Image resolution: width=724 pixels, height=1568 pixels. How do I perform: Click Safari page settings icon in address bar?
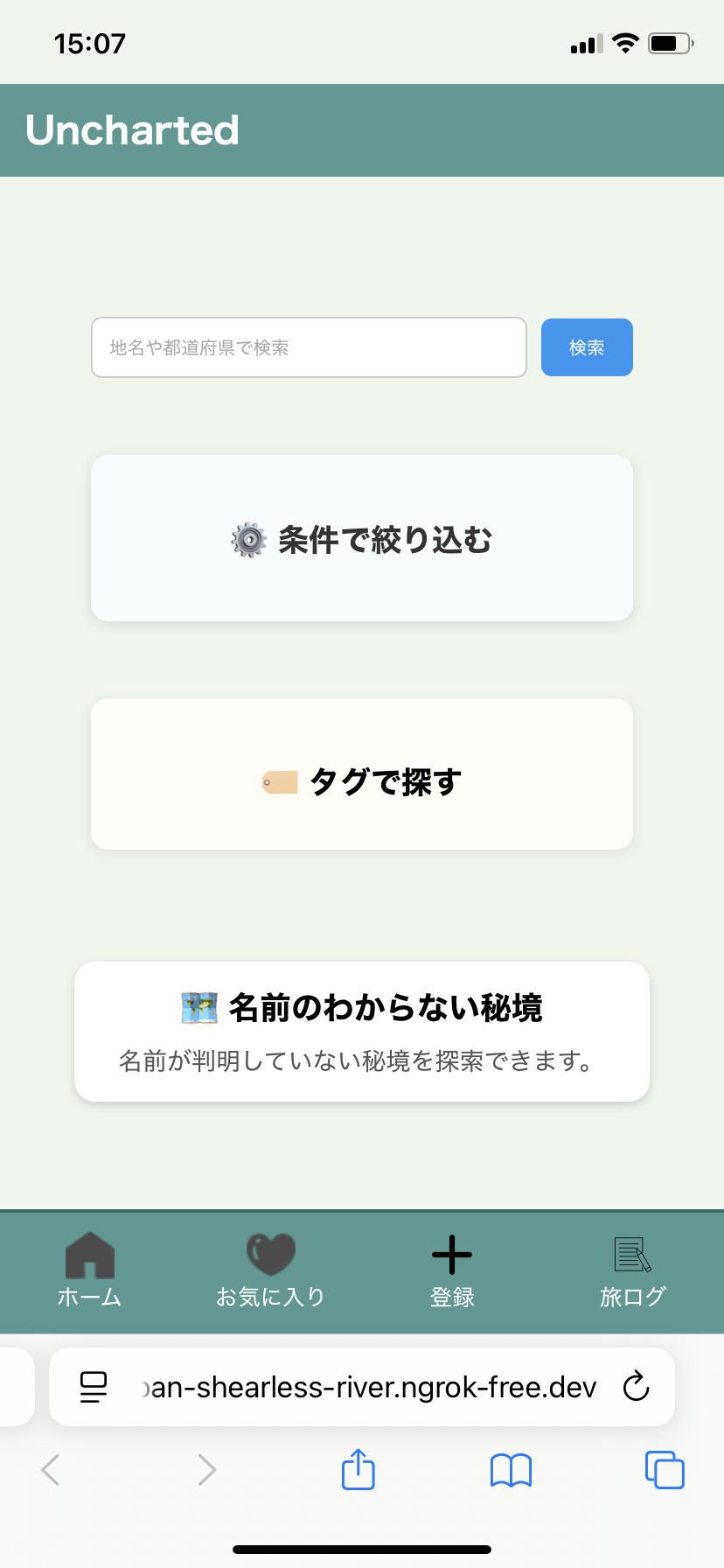click(x=94, y=1387)
